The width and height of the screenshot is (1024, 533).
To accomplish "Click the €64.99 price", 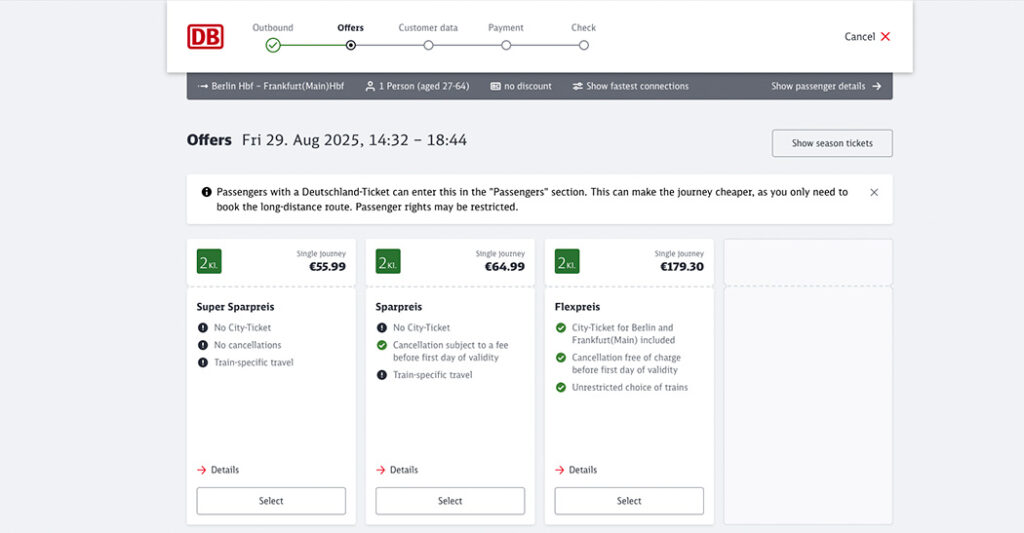I will (504, 266).
